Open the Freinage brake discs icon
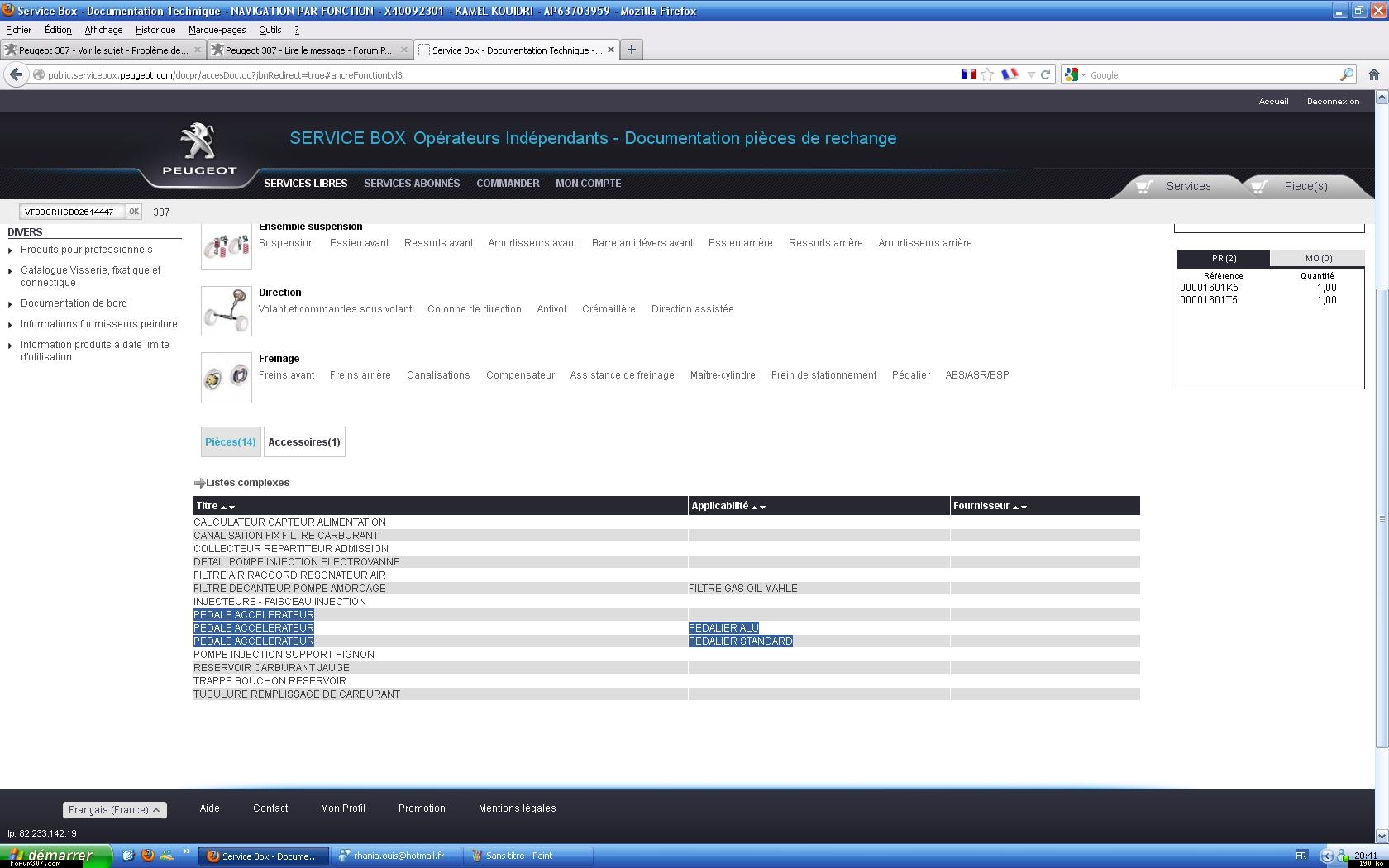1389x868 pixels. coord(226,378)
